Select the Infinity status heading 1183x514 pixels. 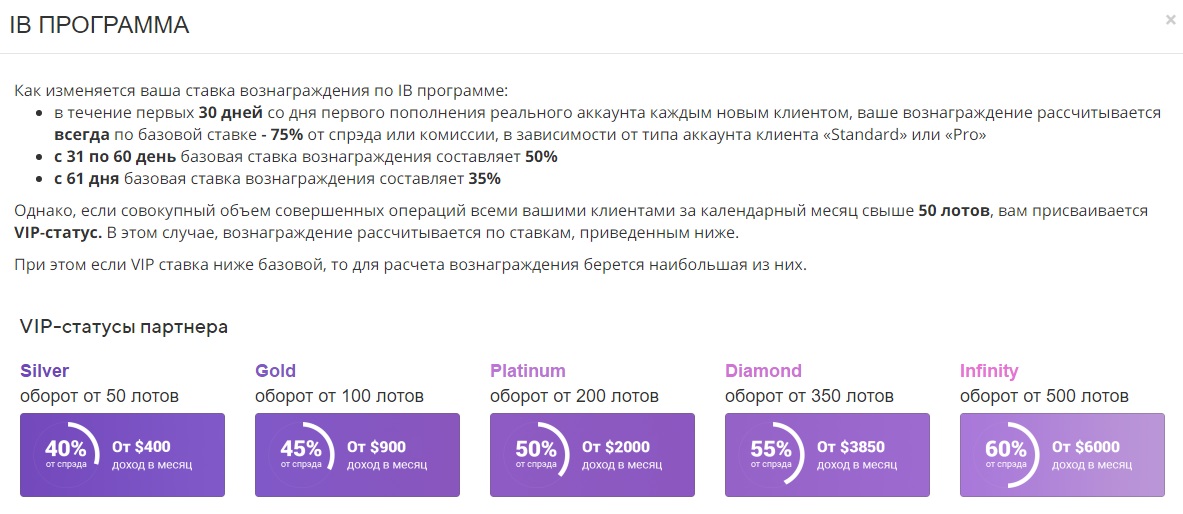[989, 371]
